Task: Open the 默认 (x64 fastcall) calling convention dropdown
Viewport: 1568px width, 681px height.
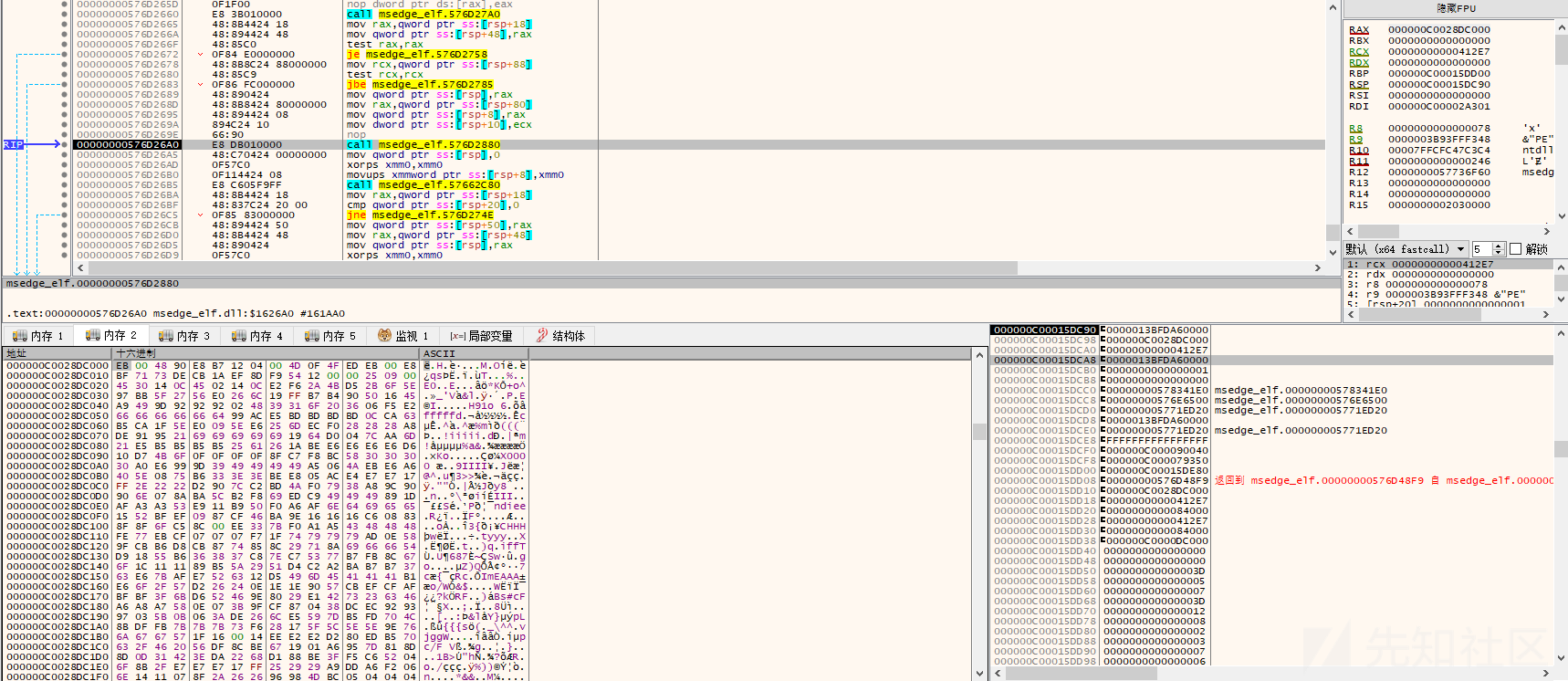Action: 1406,249
